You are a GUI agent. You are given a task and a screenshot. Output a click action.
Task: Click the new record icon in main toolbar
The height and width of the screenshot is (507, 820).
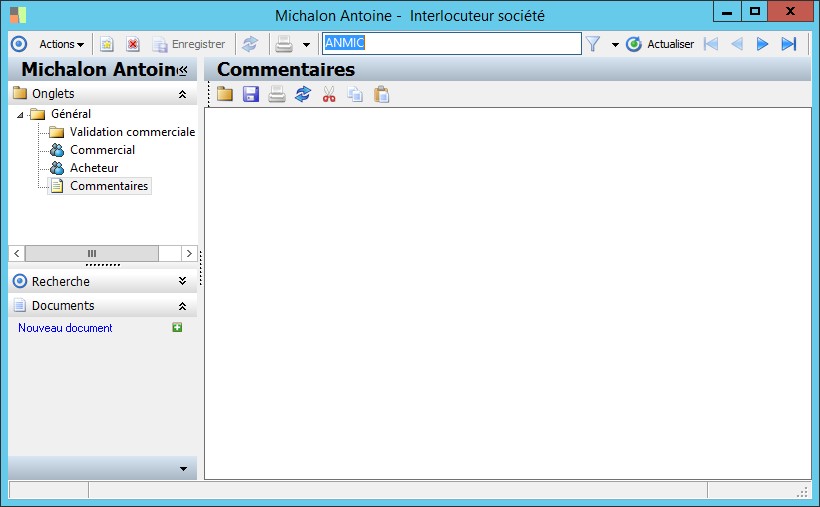click(107, 44)
